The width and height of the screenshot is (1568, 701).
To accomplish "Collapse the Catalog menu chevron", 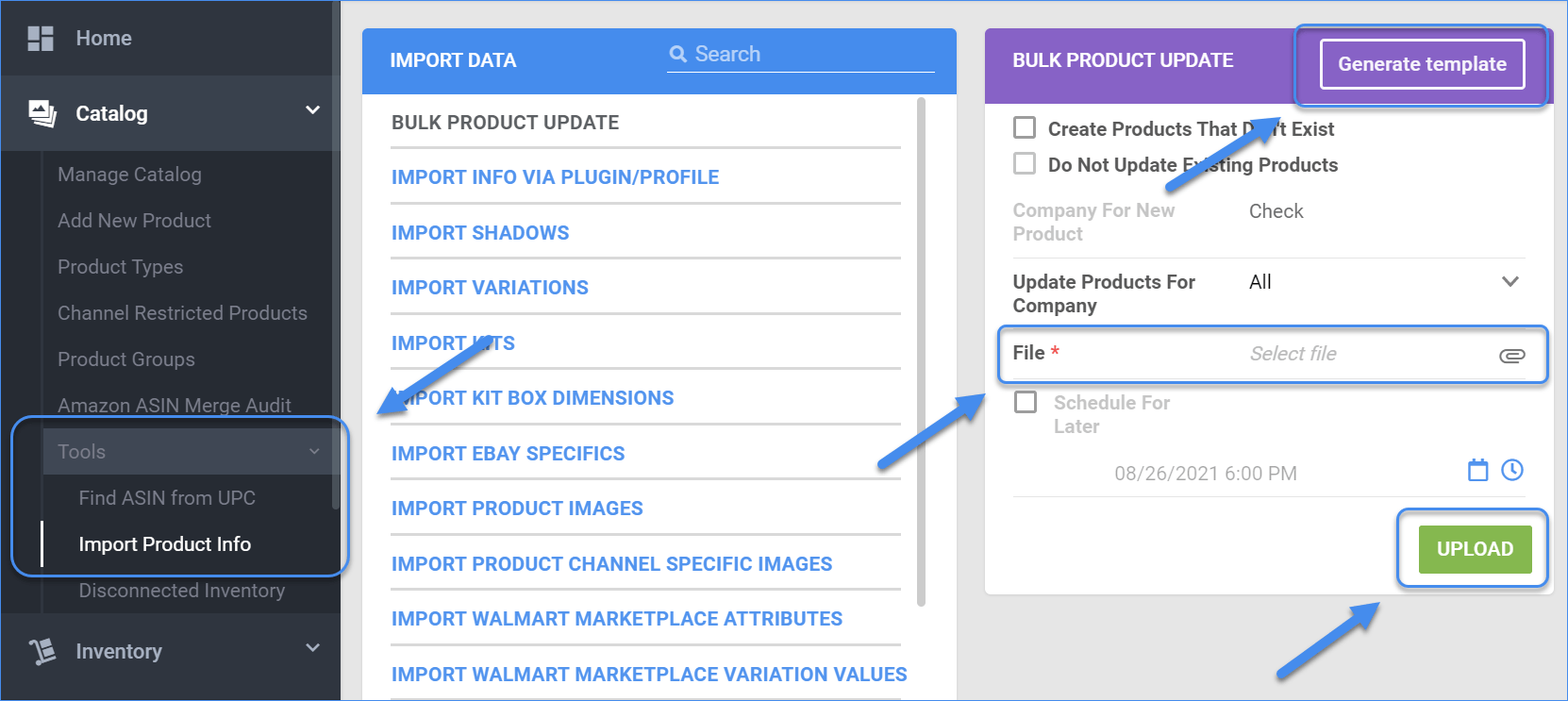I will click(312, 110).
